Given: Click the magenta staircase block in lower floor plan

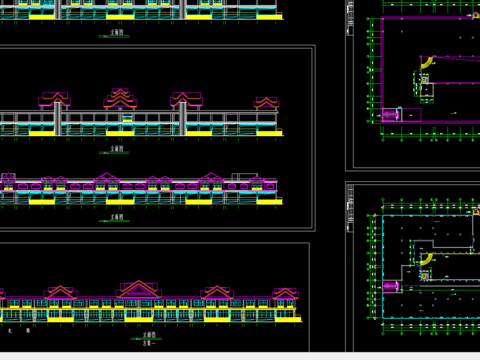Looking at the screenshot, I should click(x=390, y=286).
